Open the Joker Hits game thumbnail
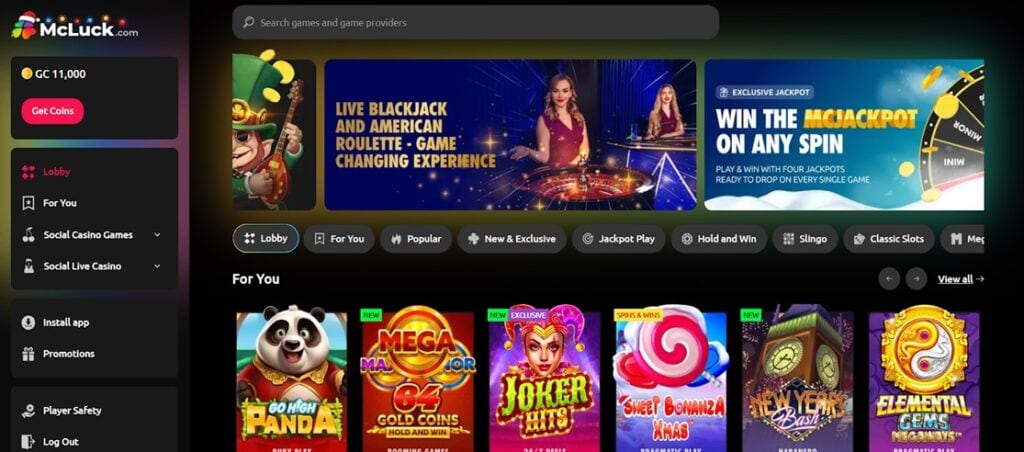The height and width of the screenshot is (452, 1024). tap(544, 378)
